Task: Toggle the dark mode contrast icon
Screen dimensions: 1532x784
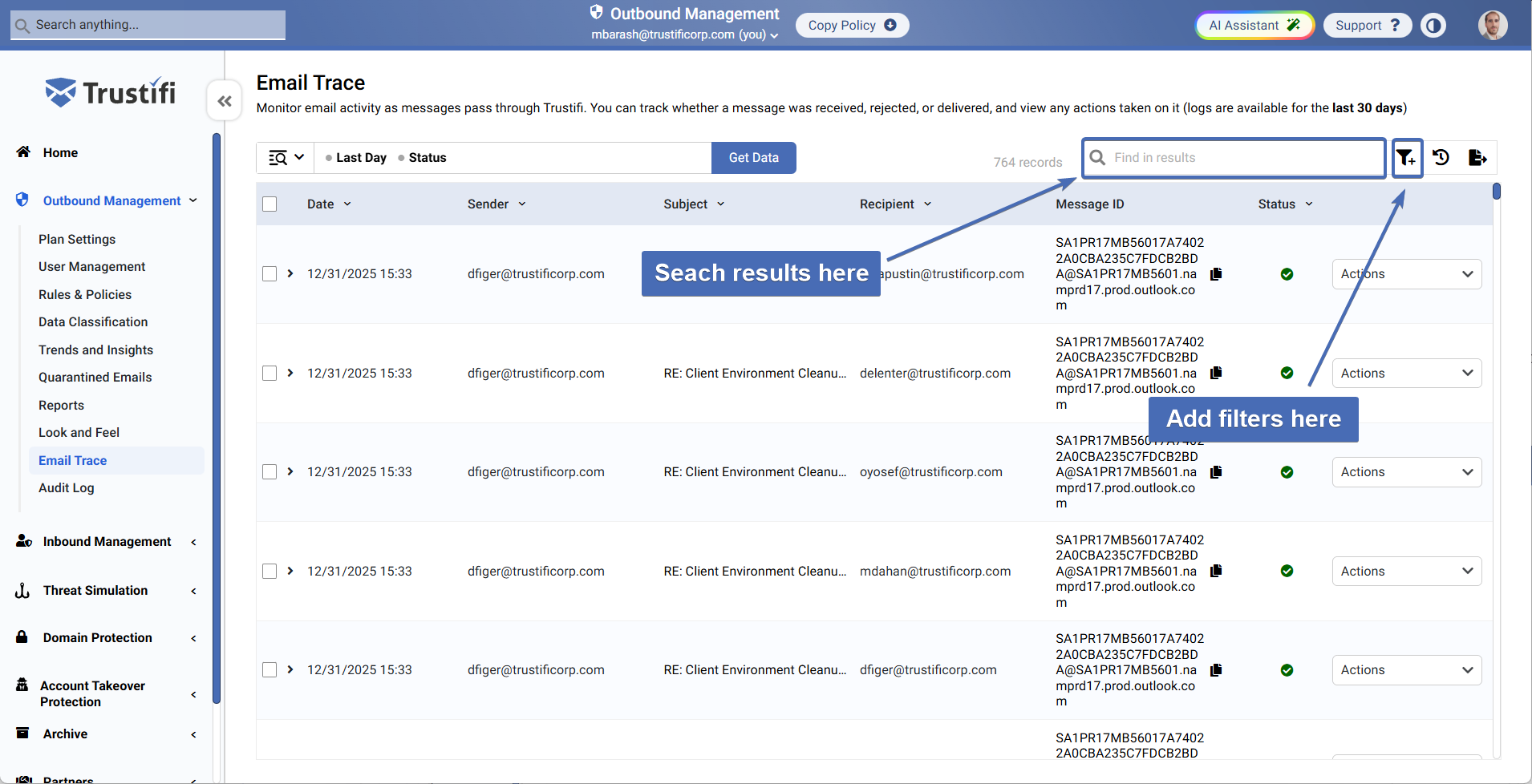Action: (1433, 26)
